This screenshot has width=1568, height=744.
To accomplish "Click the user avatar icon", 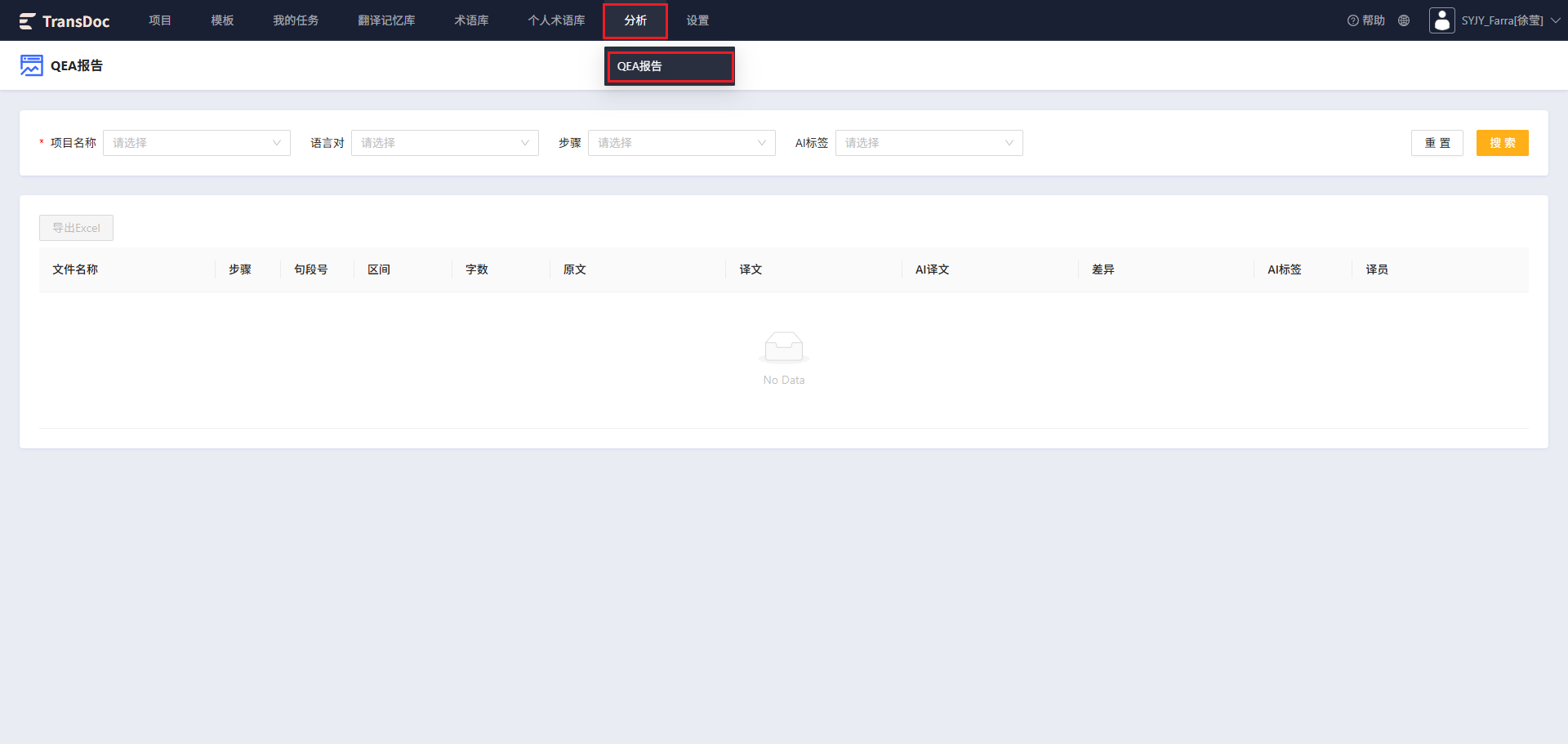I will pyautogui.click(x=1442, y=20).
